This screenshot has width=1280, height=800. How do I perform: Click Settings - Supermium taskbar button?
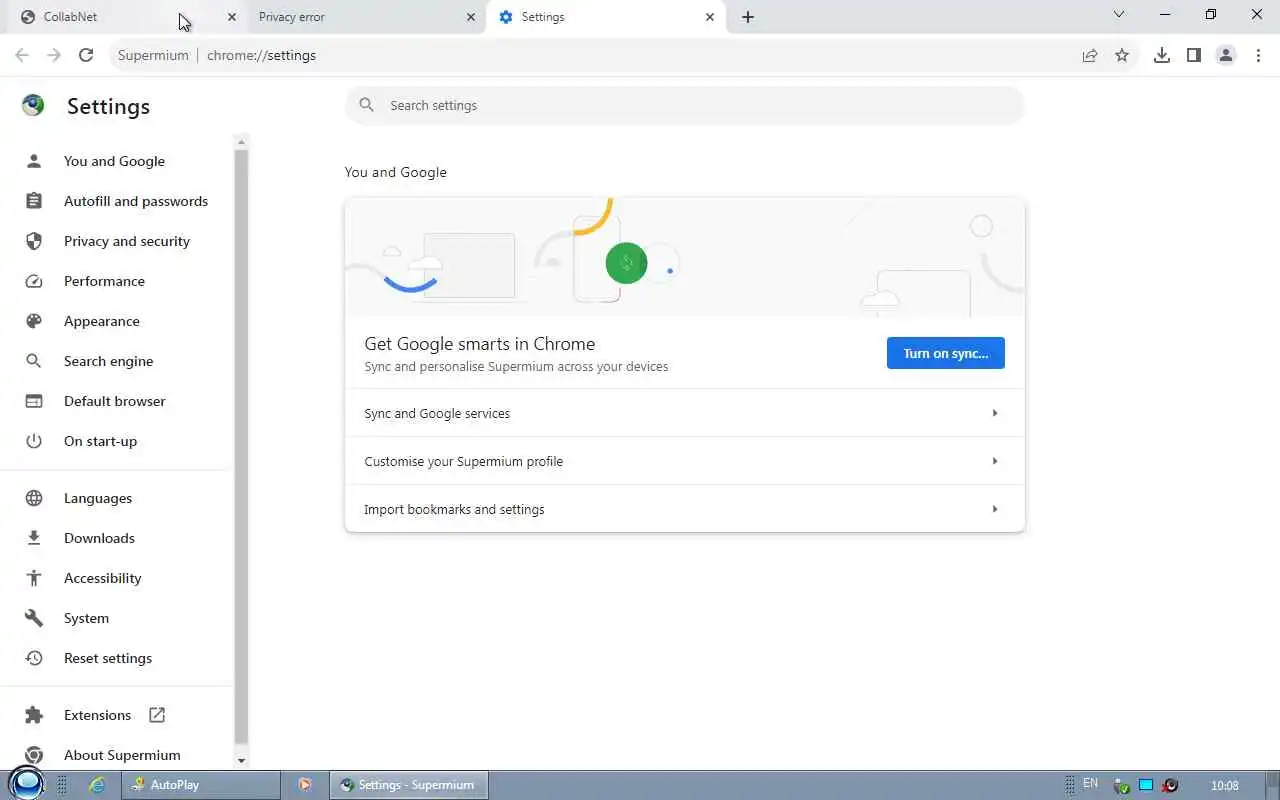(408, 785)
